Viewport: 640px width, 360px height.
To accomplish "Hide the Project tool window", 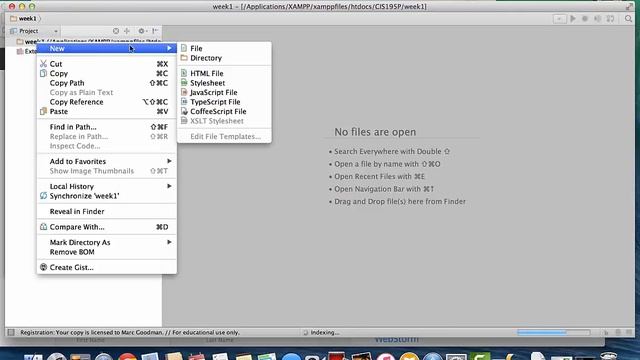I will pos(155,31).
